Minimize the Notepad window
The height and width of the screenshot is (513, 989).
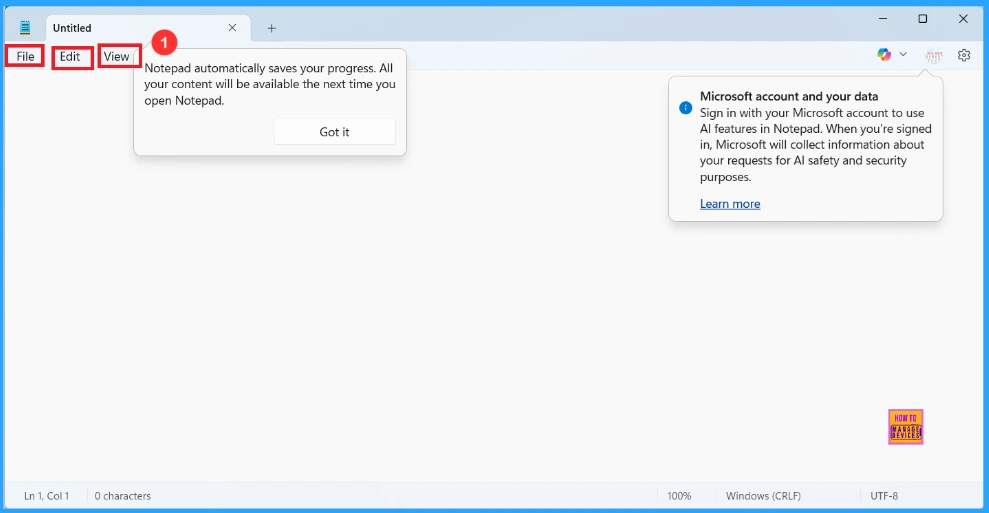tap(883, 19)
